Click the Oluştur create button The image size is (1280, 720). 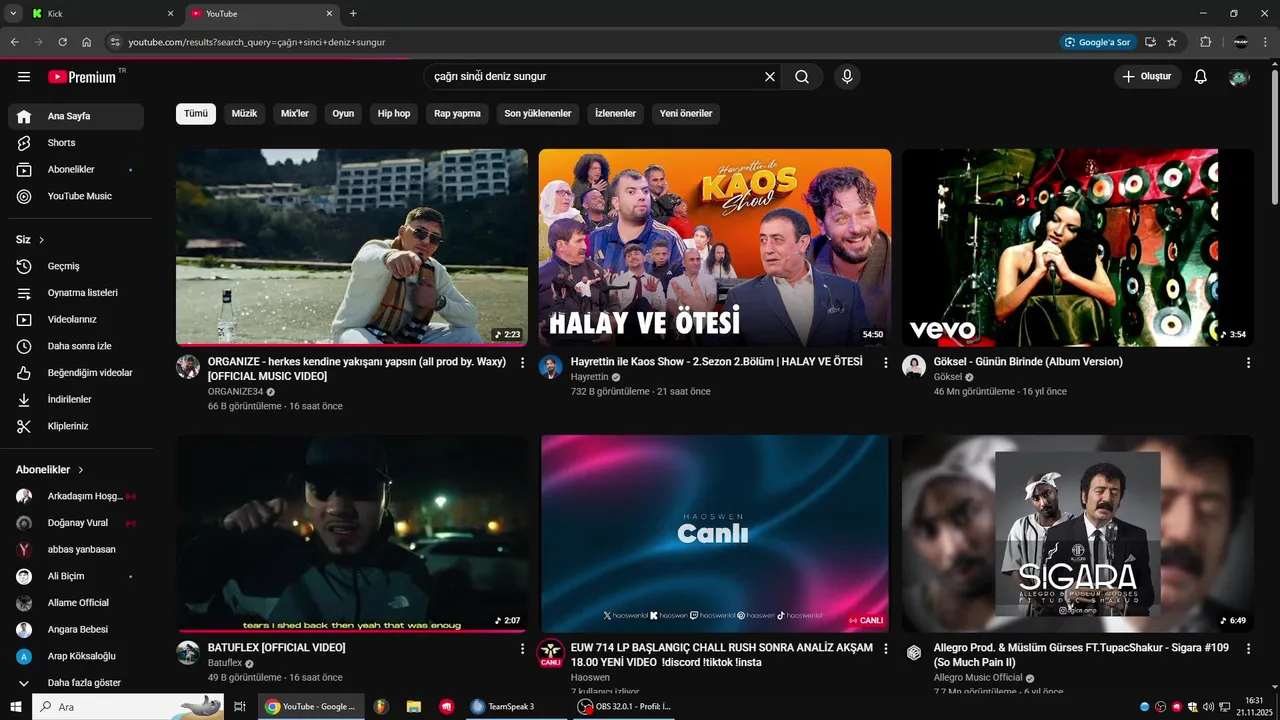pyautogui.click(x=1148, y=77)
